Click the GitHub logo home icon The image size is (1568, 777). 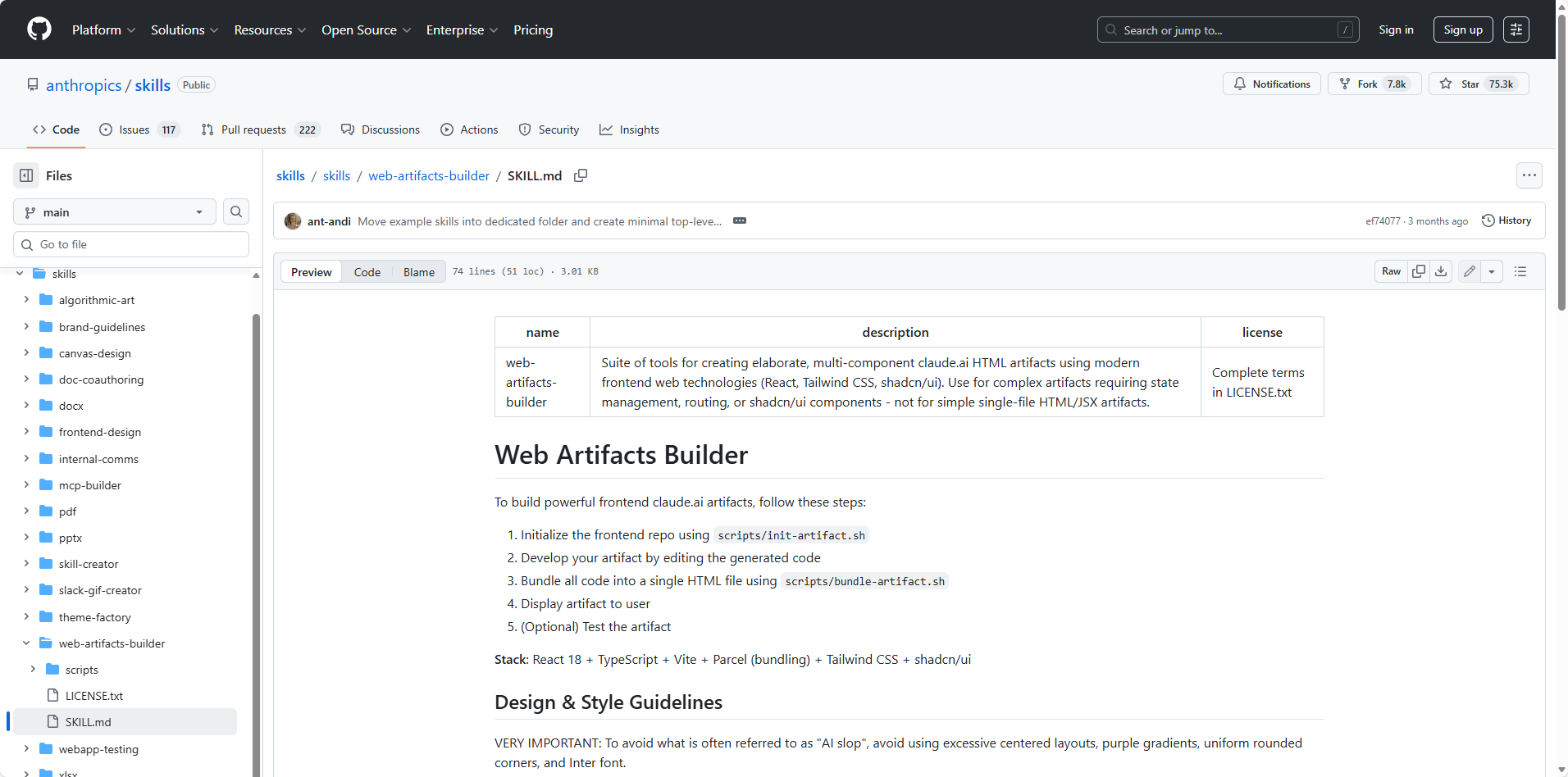click(39, 30)
